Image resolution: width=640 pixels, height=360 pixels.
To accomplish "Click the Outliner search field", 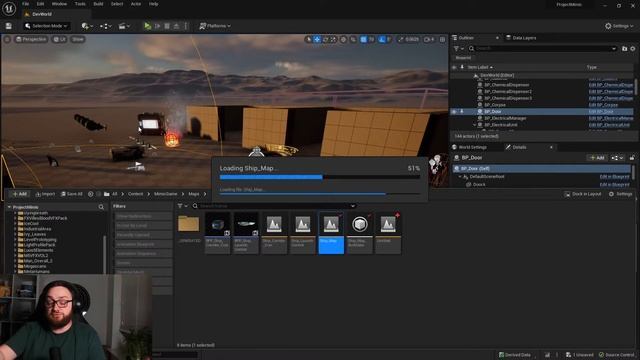I will coord(542,48).
